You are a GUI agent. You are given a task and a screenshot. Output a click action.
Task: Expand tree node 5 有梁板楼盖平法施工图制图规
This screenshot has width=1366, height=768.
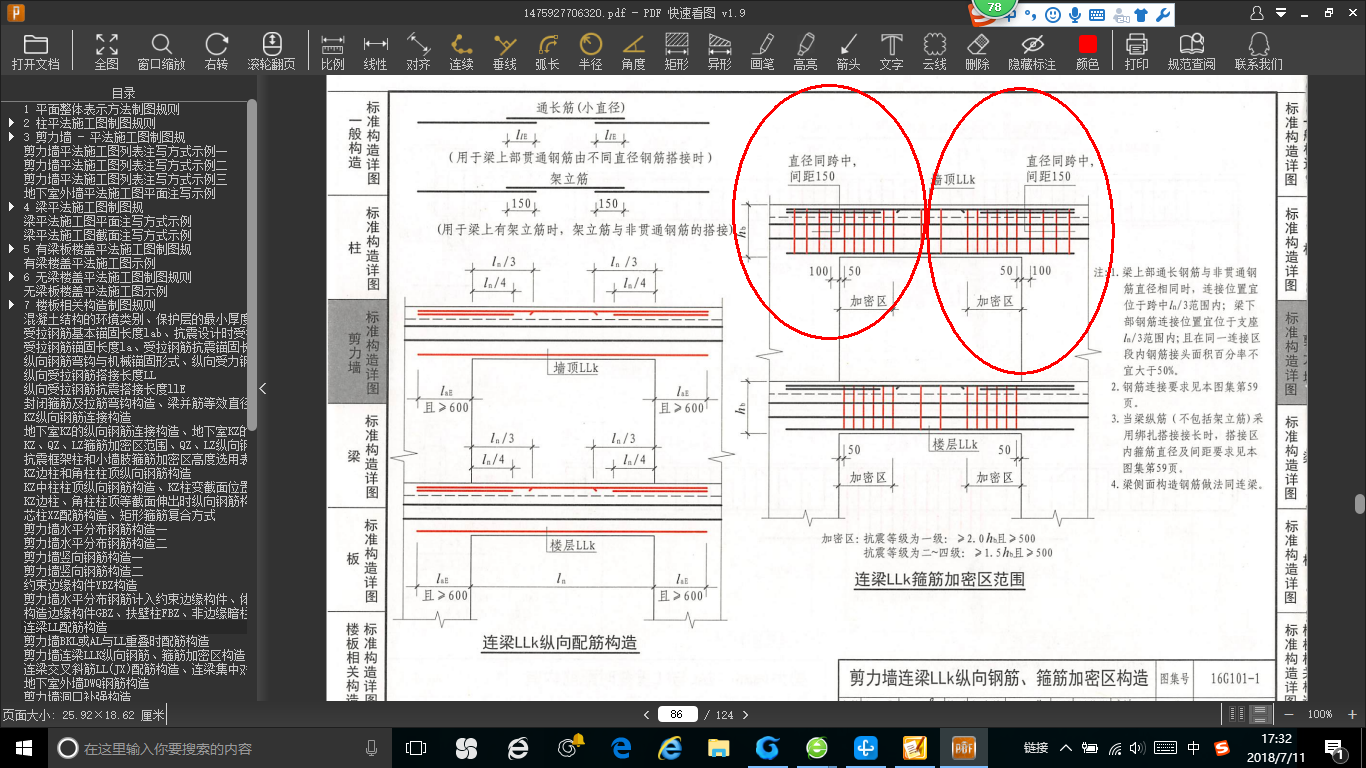click(11, 249)
